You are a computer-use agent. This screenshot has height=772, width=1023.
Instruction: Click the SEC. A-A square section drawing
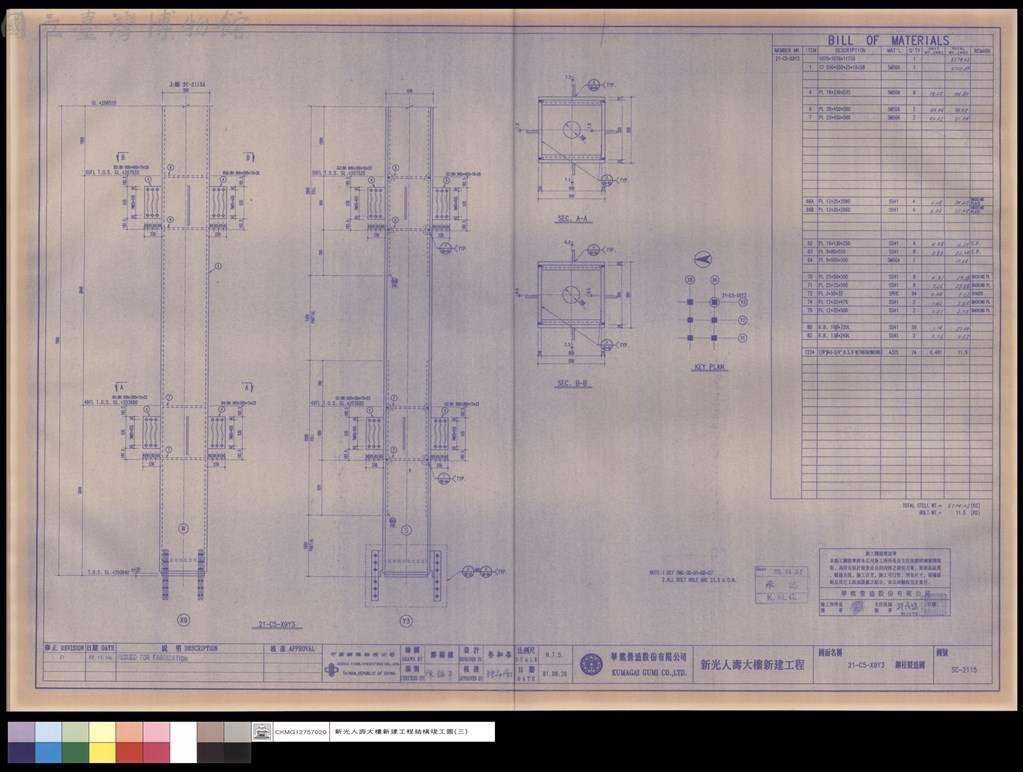pos(572,129)
